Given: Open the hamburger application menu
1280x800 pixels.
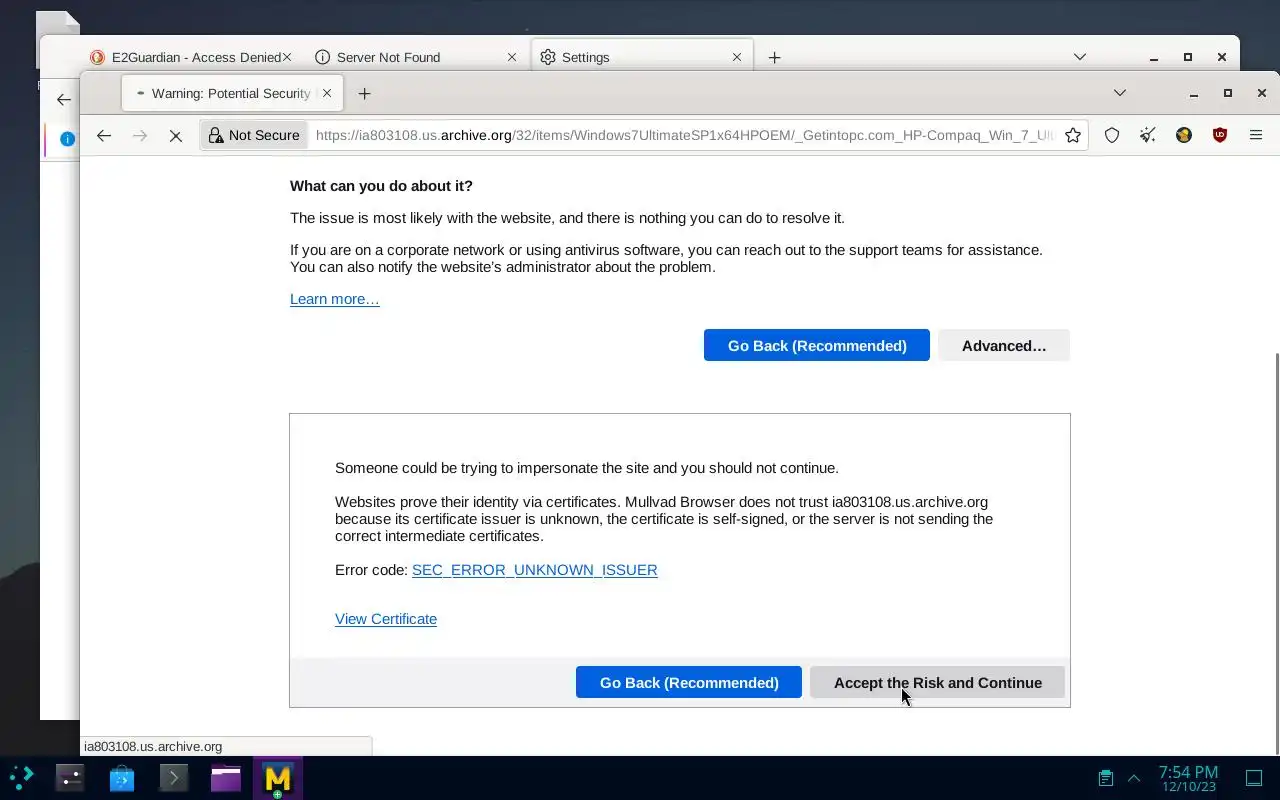Looking at the screenshot, I should click(1256, 135).
